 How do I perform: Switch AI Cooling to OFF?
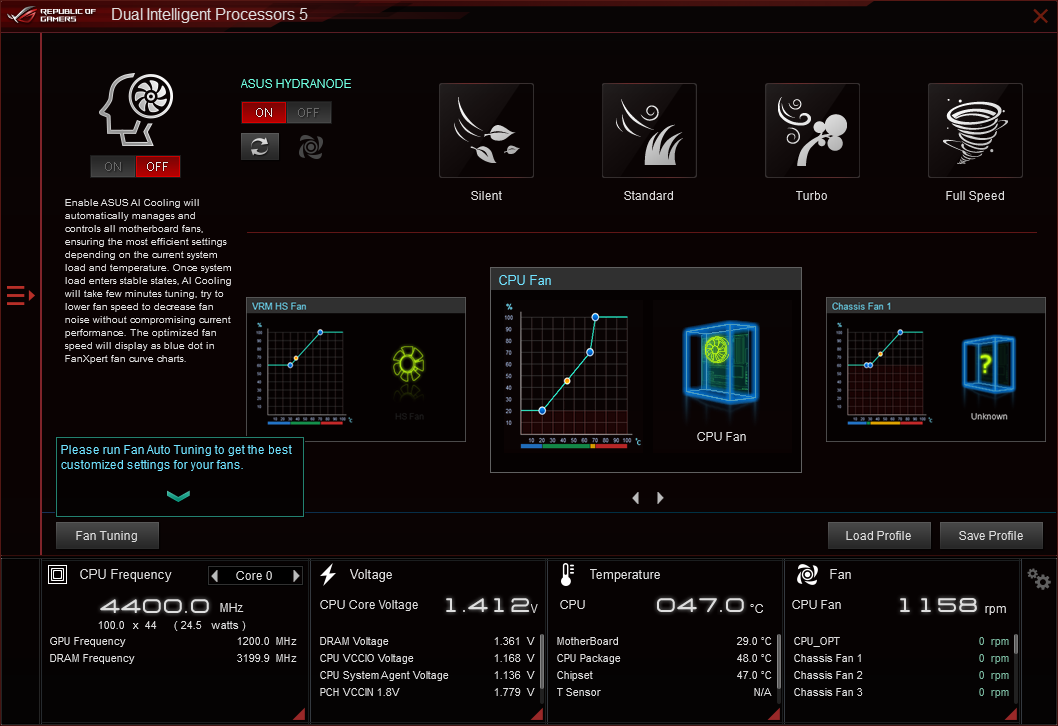pyautogui.click(x=158, y=167)
